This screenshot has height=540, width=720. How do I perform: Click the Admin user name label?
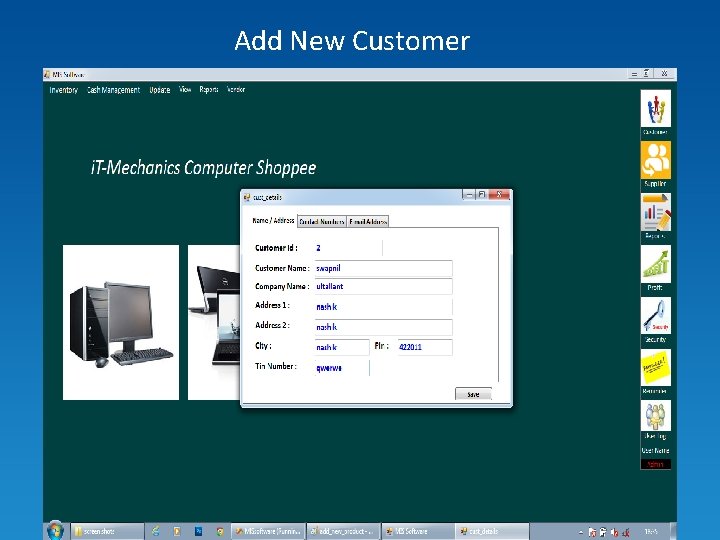click(x=655, y=464)
